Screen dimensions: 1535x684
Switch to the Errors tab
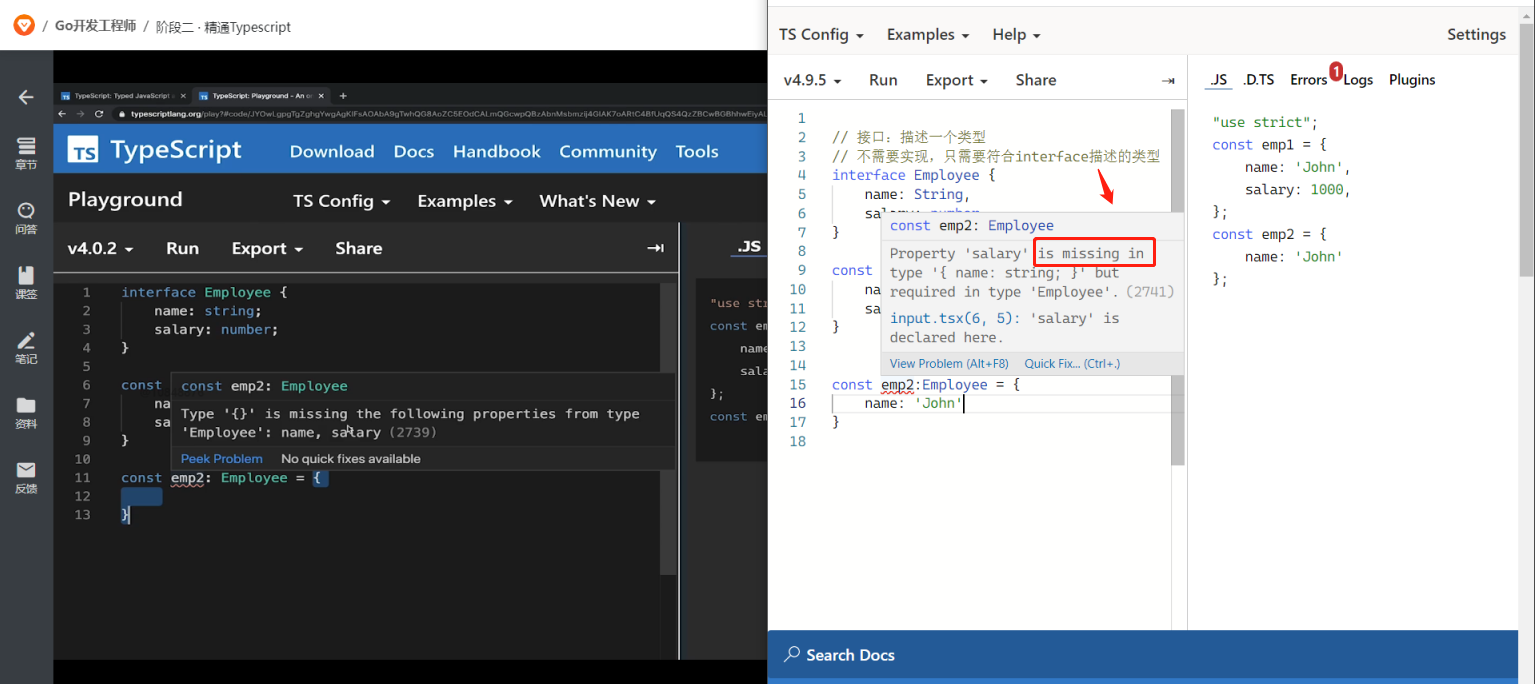1309,80
